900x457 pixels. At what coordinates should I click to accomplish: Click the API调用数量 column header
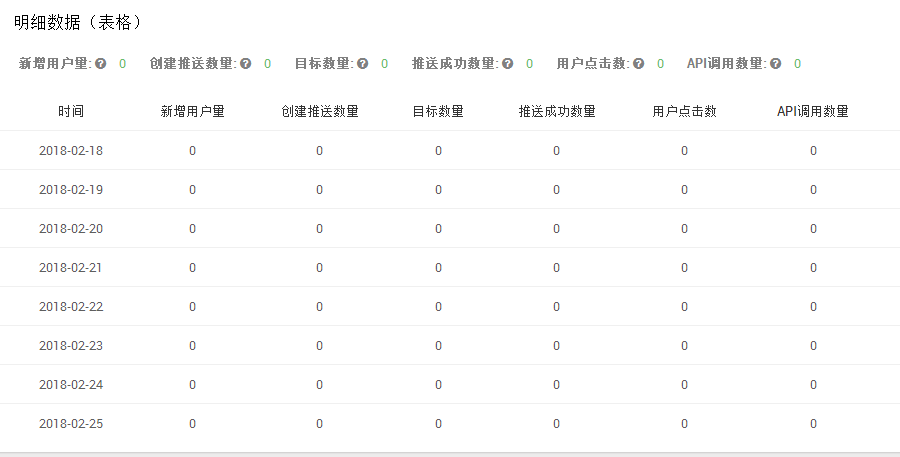point(813,111)
